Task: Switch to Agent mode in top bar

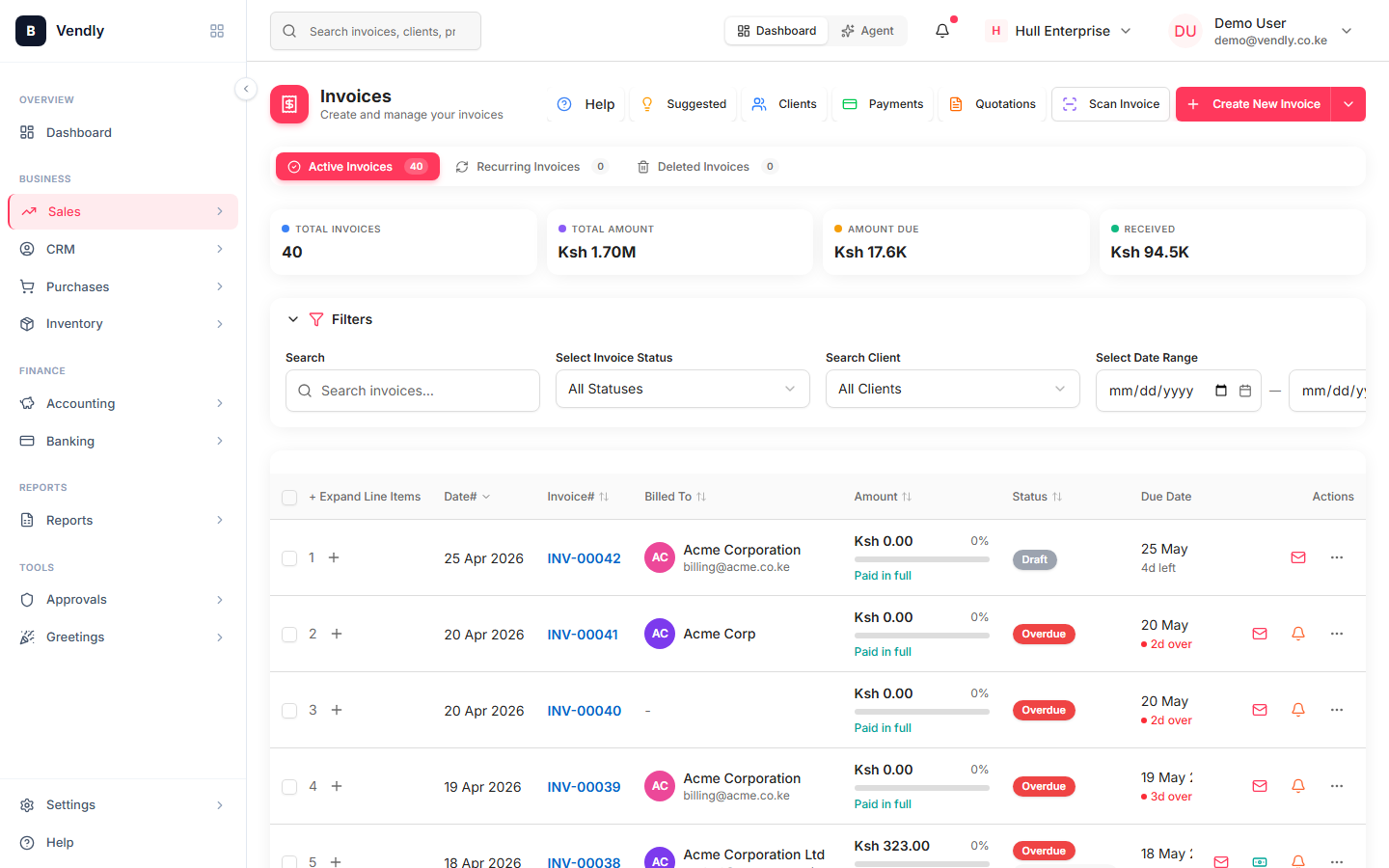Action: [x=867, y=31]
